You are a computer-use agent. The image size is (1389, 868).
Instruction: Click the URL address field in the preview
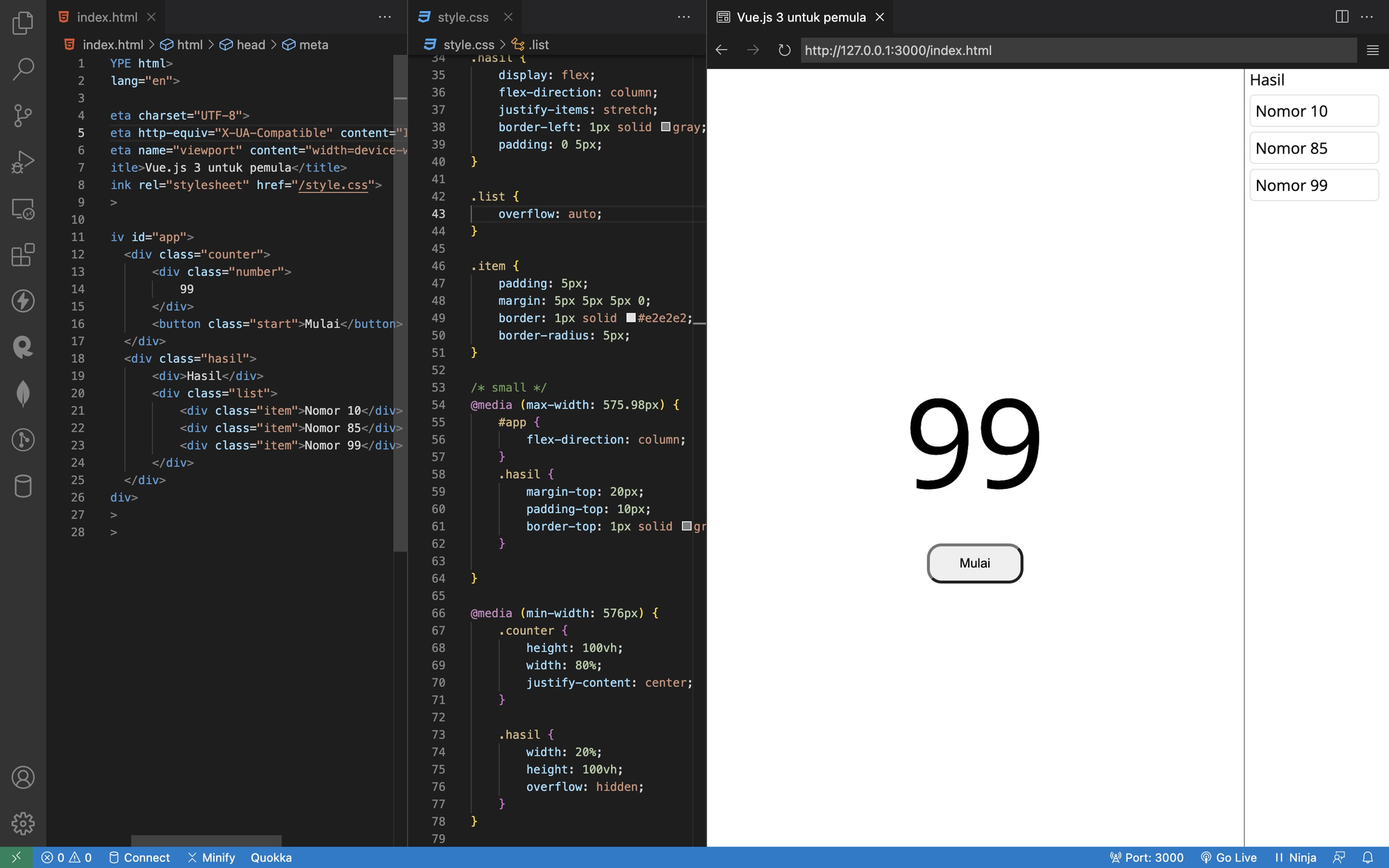point(1079,50)
